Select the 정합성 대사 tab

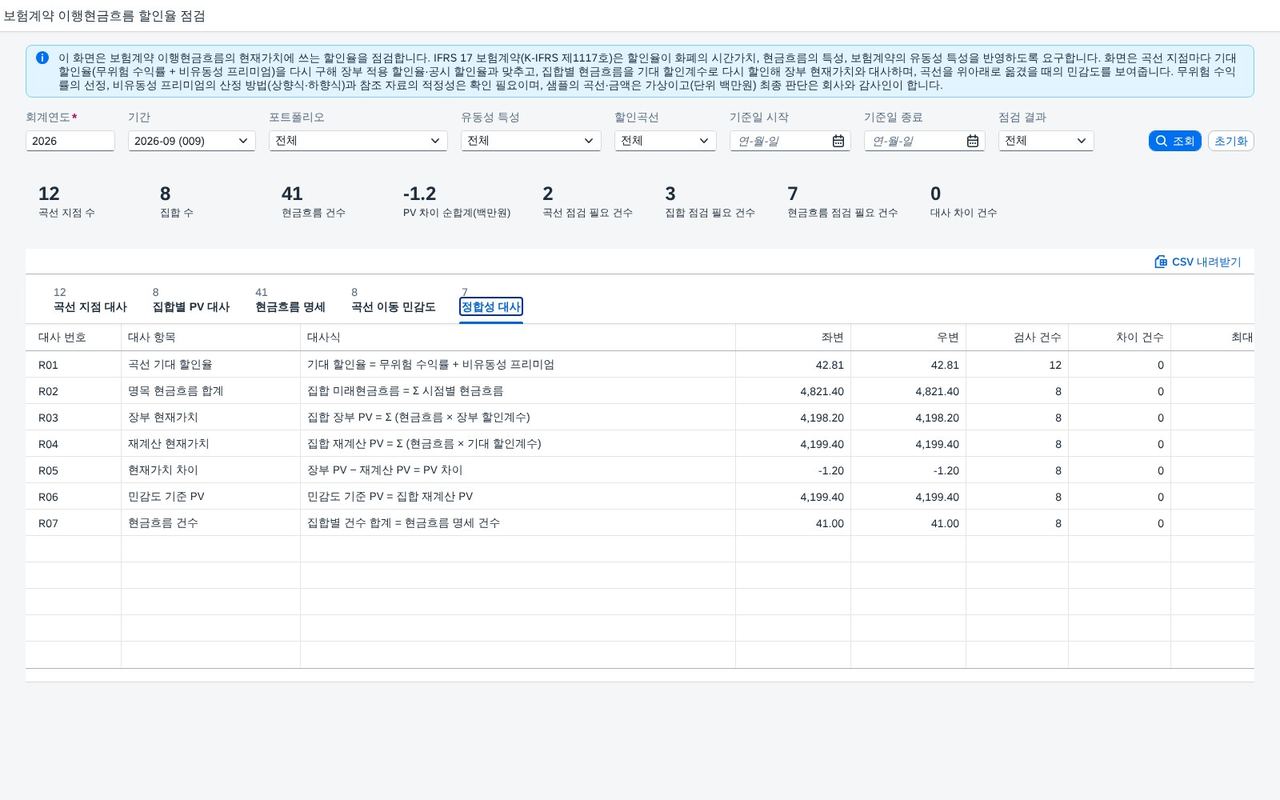pos(491,307)
